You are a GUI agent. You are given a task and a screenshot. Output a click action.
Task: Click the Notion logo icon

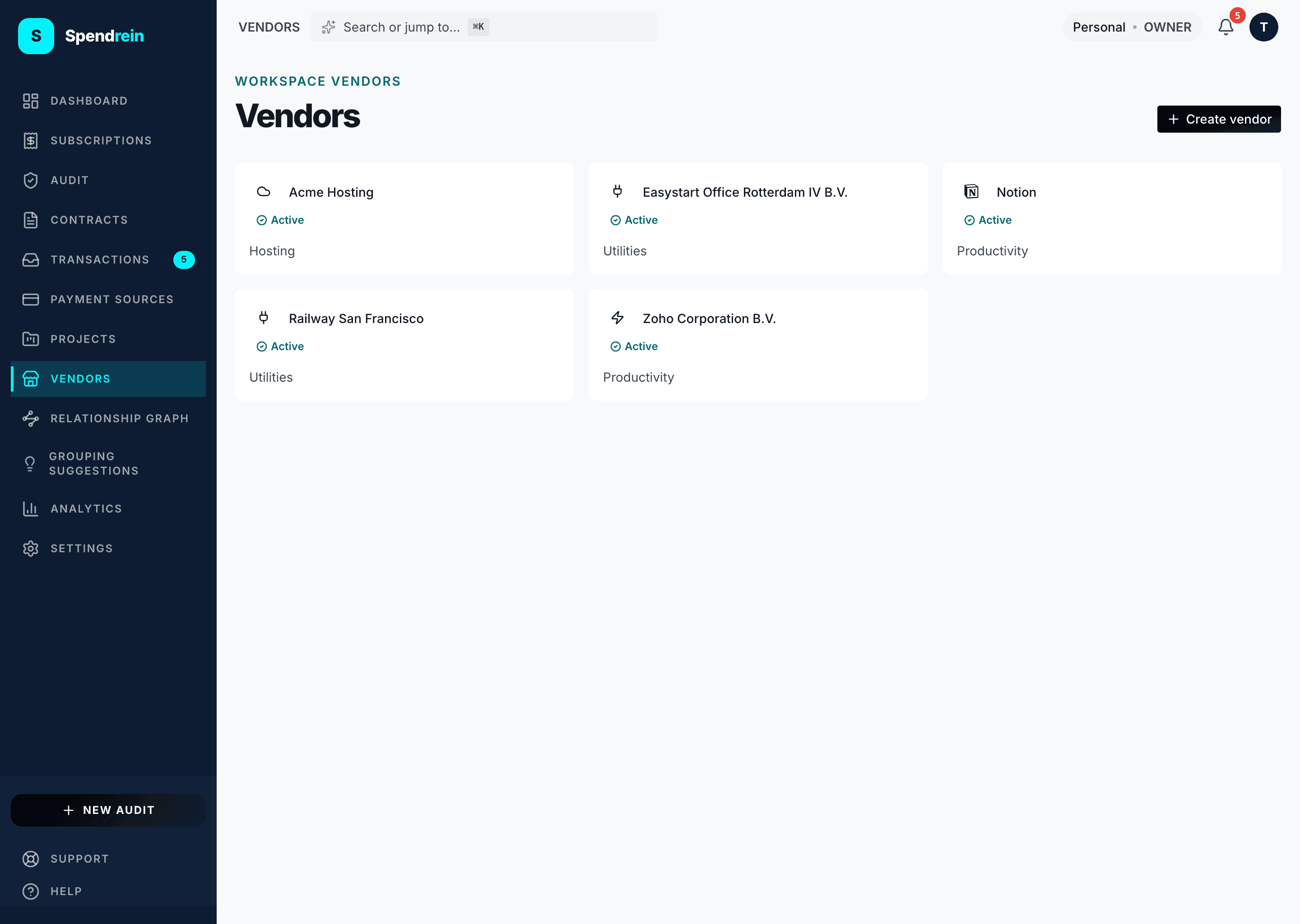[971, 192]
